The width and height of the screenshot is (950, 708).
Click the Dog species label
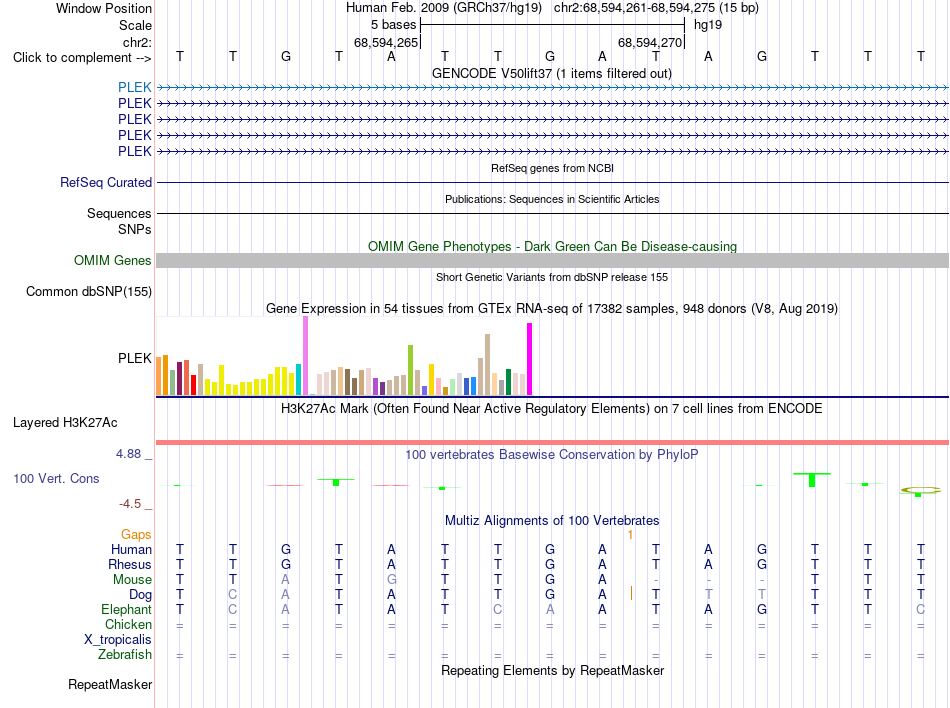tap(140, 595)
